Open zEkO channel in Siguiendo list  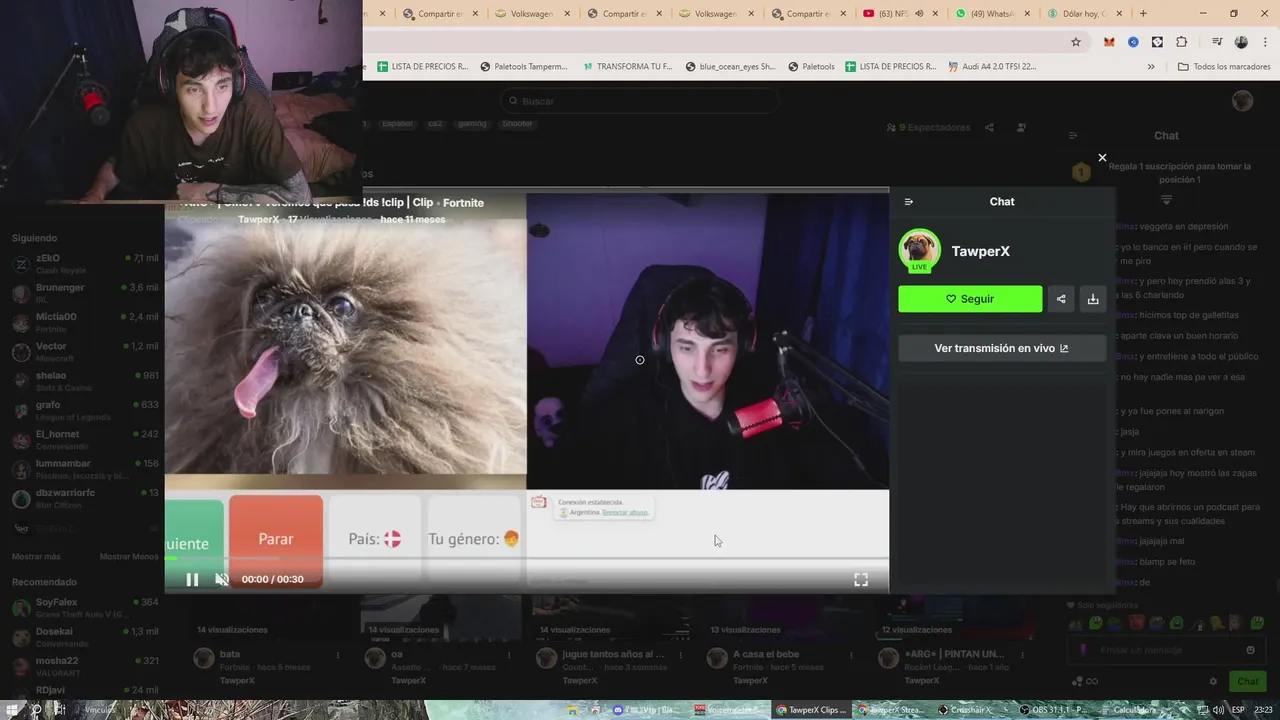point(85,263)
